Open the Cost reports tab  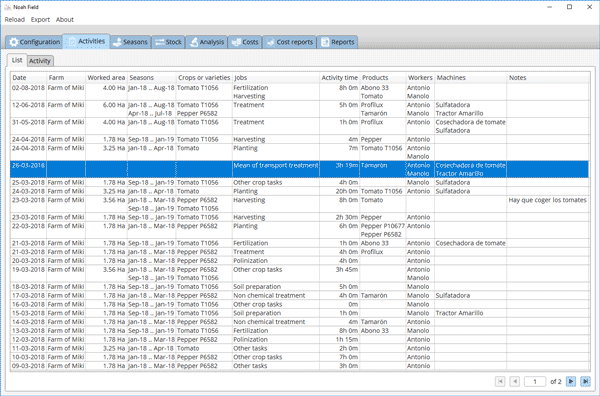pos(290,42)
